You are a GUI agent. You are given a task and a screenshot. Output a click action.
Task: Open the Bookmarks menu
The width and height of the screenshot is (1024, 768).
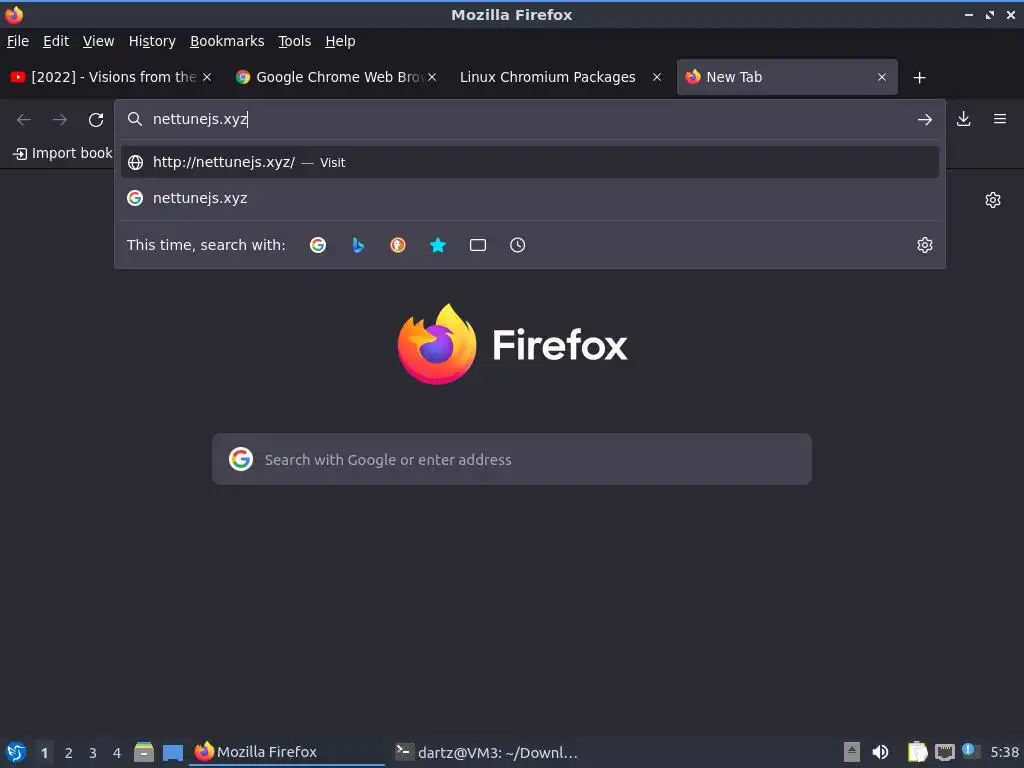(x=227, y=41)
